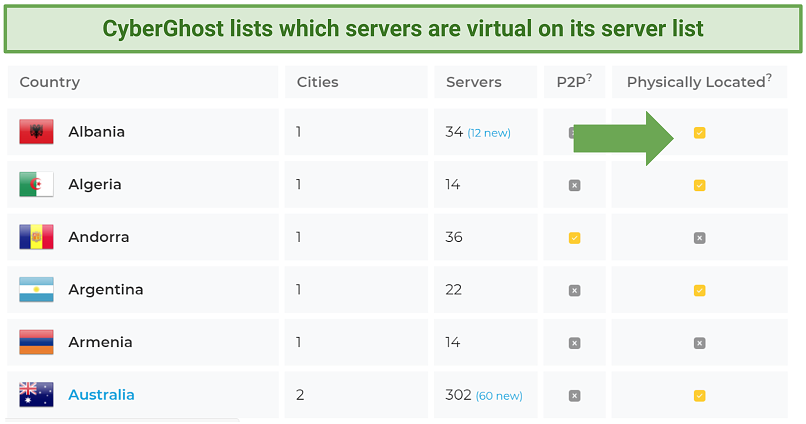Screen dimensions: 806x424
Task: Toggle Andorra's Physically Located checkbox
Action: tap(699, 238)
